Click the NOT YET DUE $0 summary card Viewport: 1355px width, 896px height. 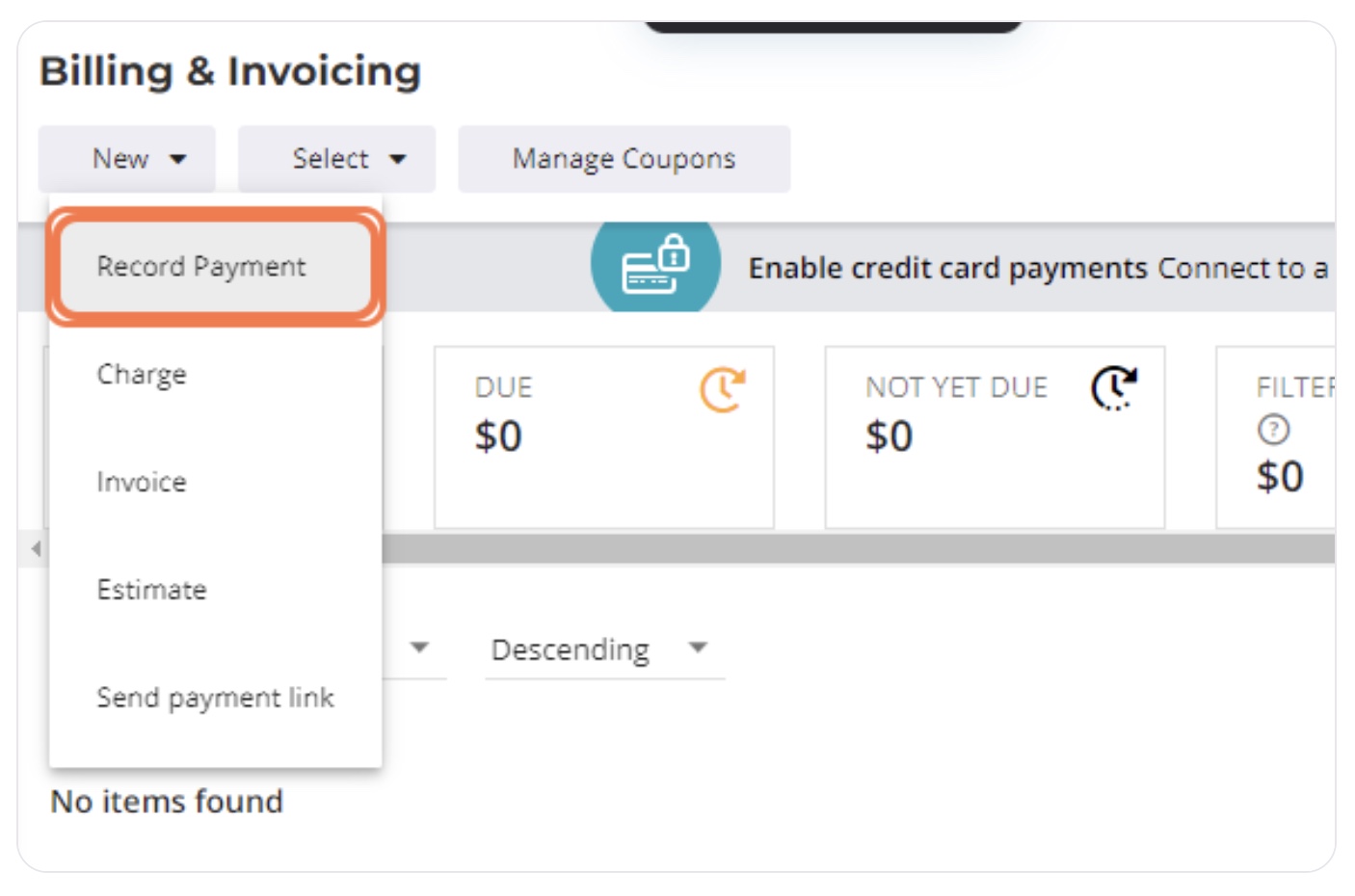(995, 437)
